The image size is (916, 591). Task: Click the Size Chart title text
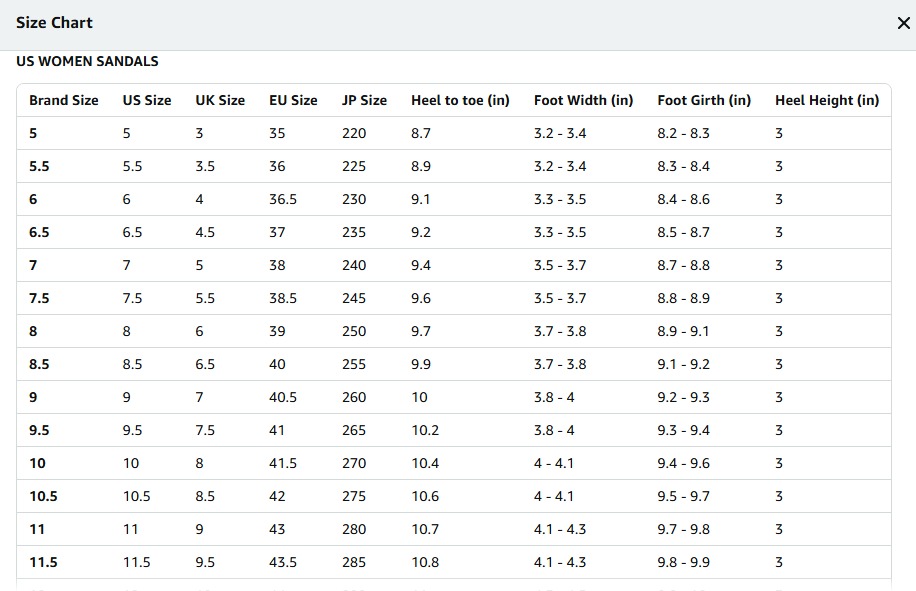tap(54, 23)
